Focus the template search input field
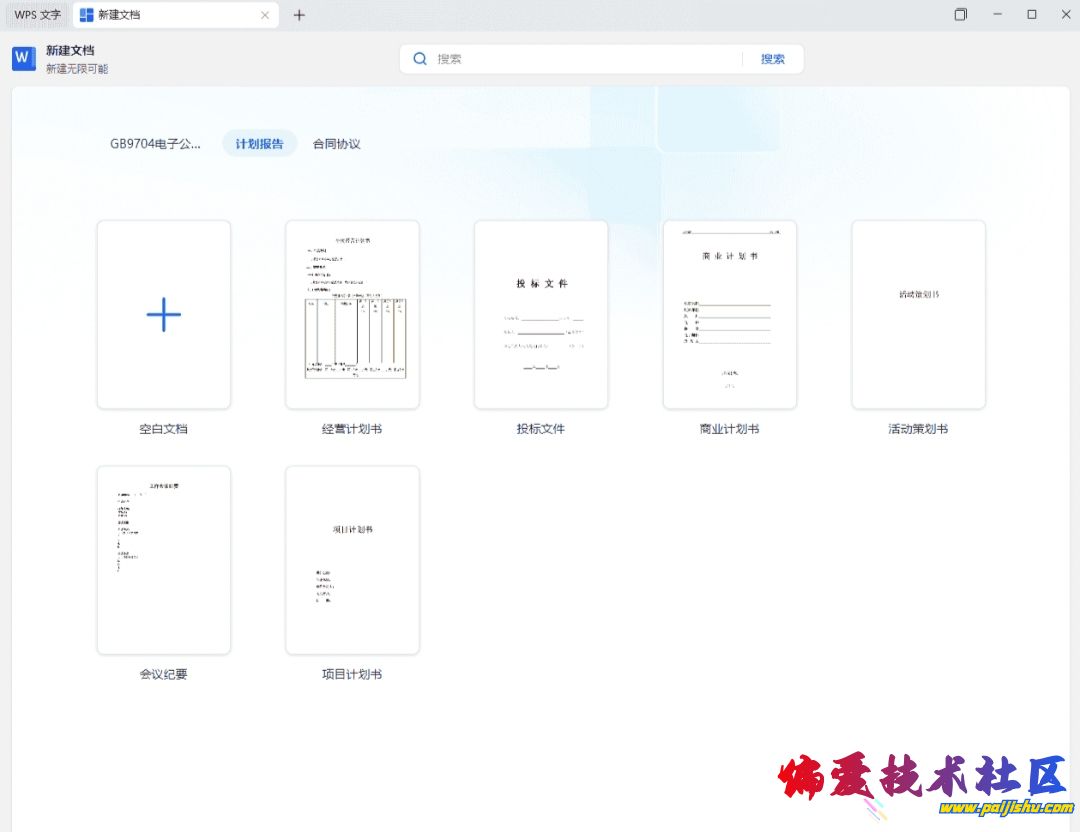This screenshot has width=1080, height=832. 585,59
